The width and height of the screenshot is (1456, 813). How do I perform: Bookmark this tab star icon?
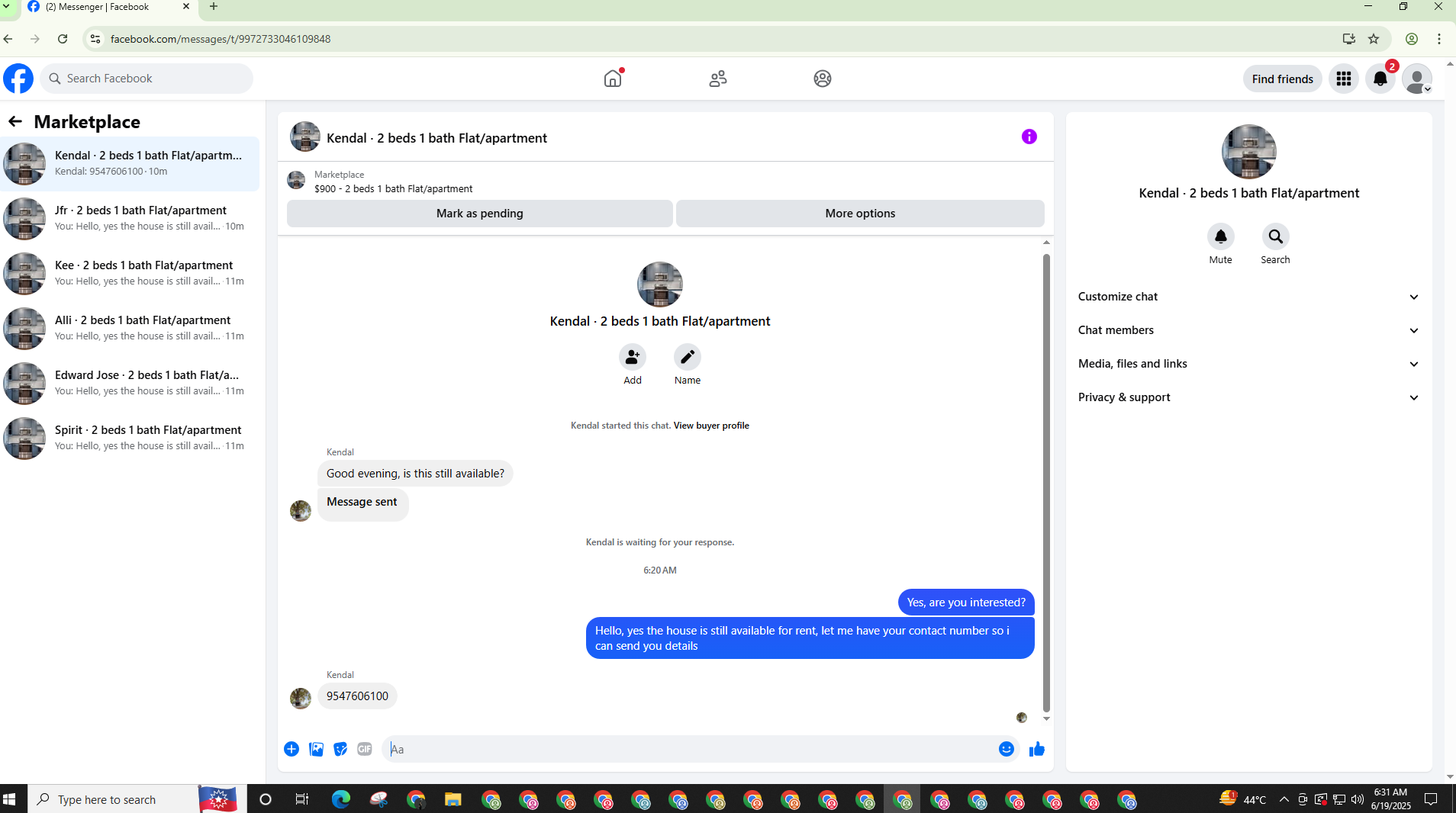click(x=1374, y=39)
